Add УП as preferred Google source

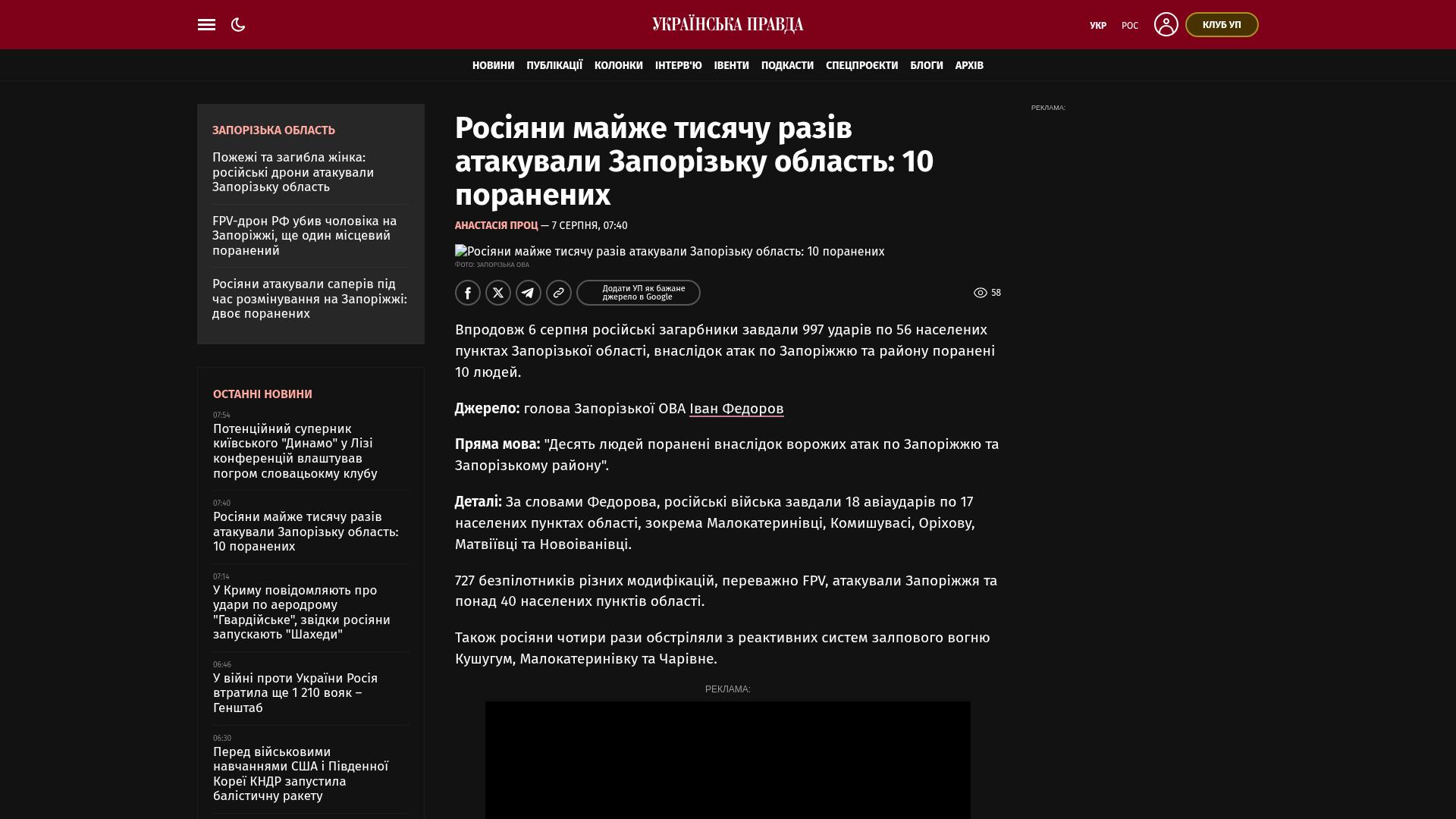pos(639,293)
